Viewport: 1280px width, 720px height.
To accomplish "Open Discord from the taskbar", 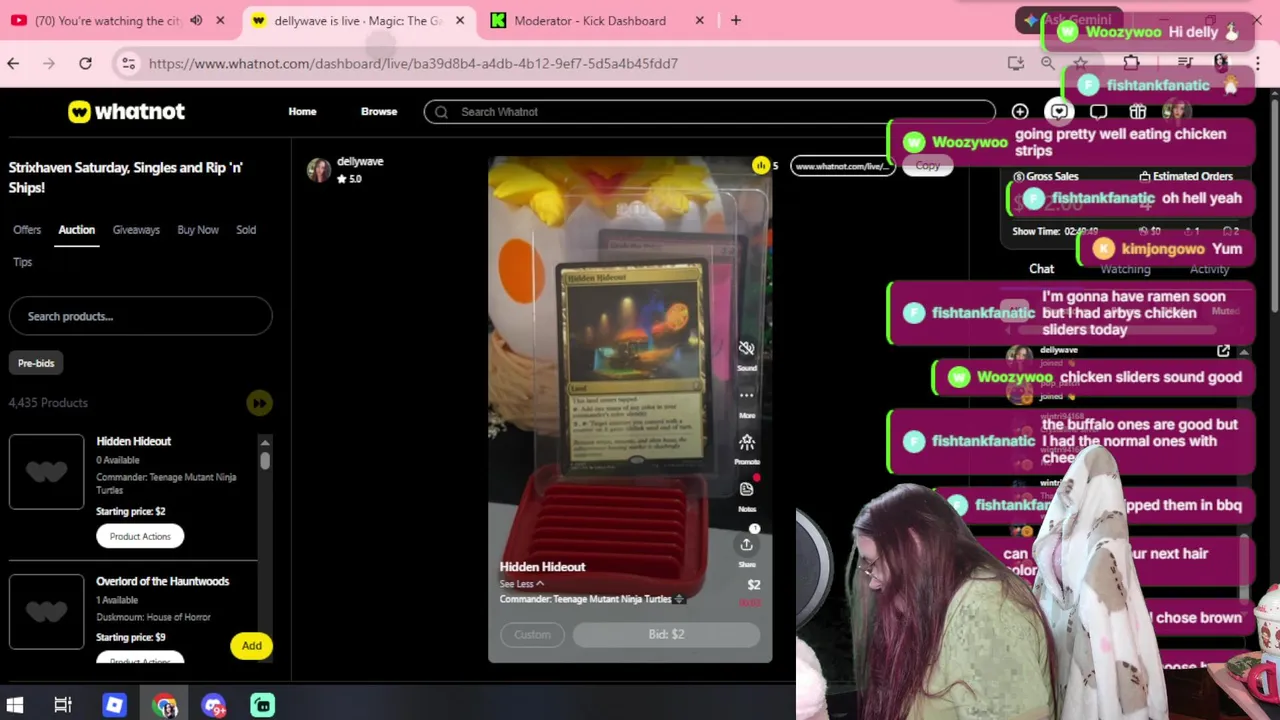I will [x=213, y=705].
